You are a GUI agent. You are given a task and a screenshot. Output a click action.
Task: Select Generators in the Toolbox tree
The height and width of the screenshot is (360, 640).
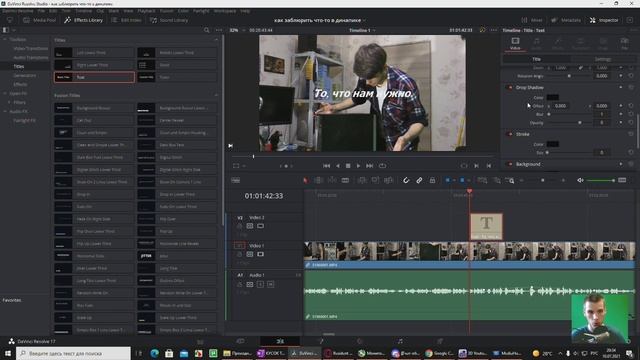click(x=24, y=76)
